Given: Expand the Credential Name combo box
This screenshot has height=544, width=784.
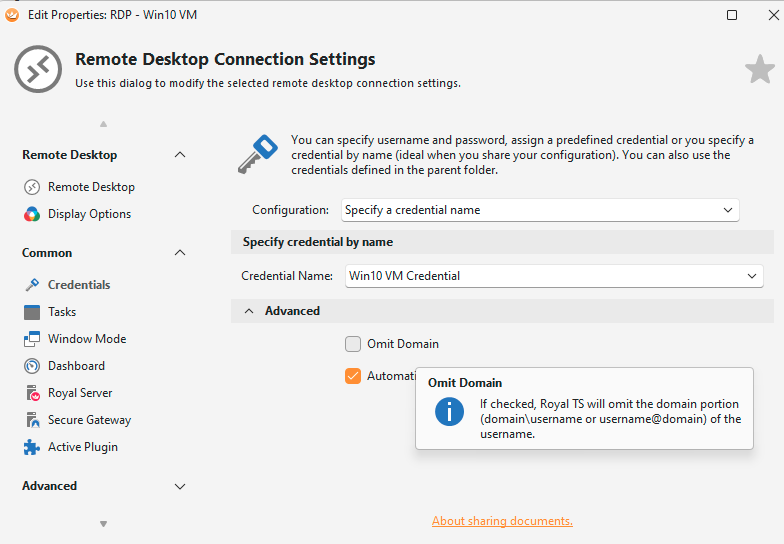Looking at the screenshot, I should point(752,276).
